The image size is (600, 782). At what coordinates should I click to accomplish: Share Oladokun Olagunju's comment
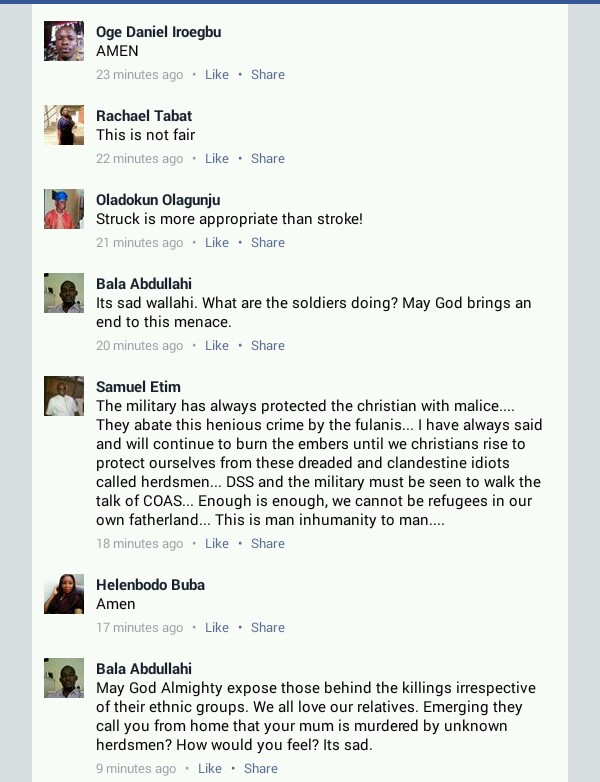pos(268,242)
